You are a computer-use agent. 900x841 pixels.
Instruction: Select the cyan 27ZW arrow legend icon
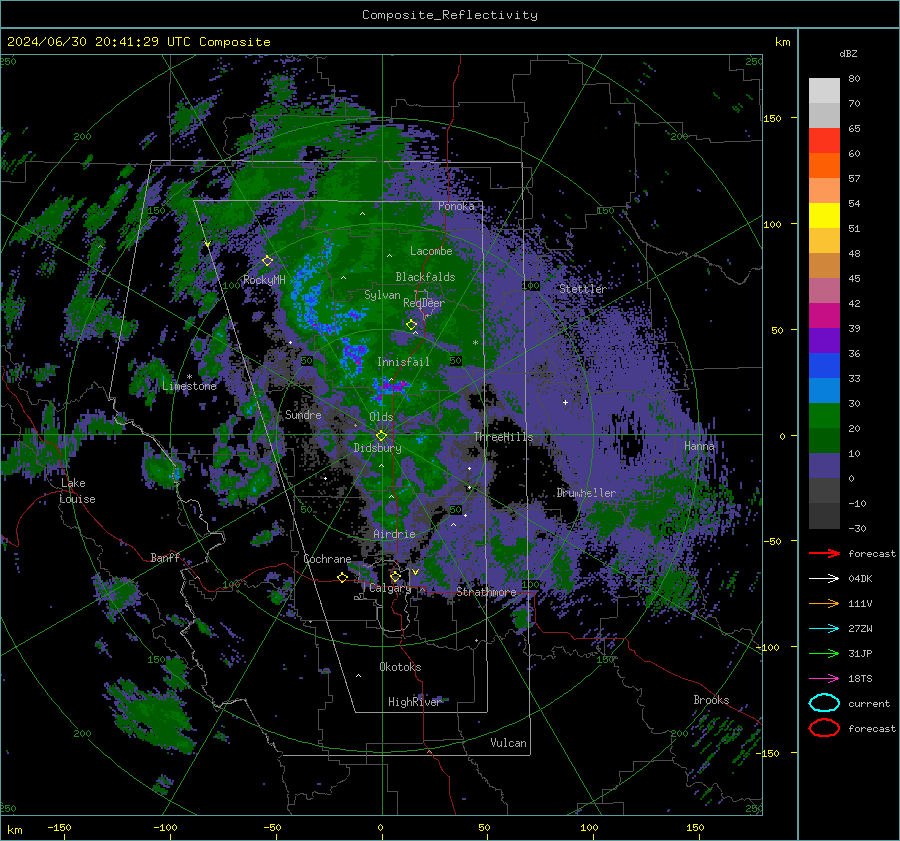(x=824, y=629)
